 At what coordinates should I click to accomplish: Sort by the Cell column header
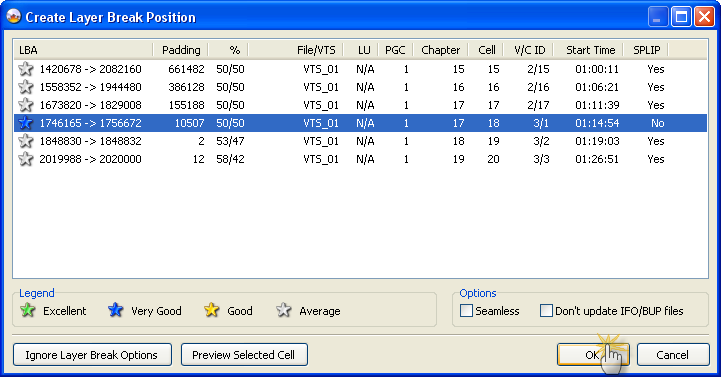click(x=486, y=50)
